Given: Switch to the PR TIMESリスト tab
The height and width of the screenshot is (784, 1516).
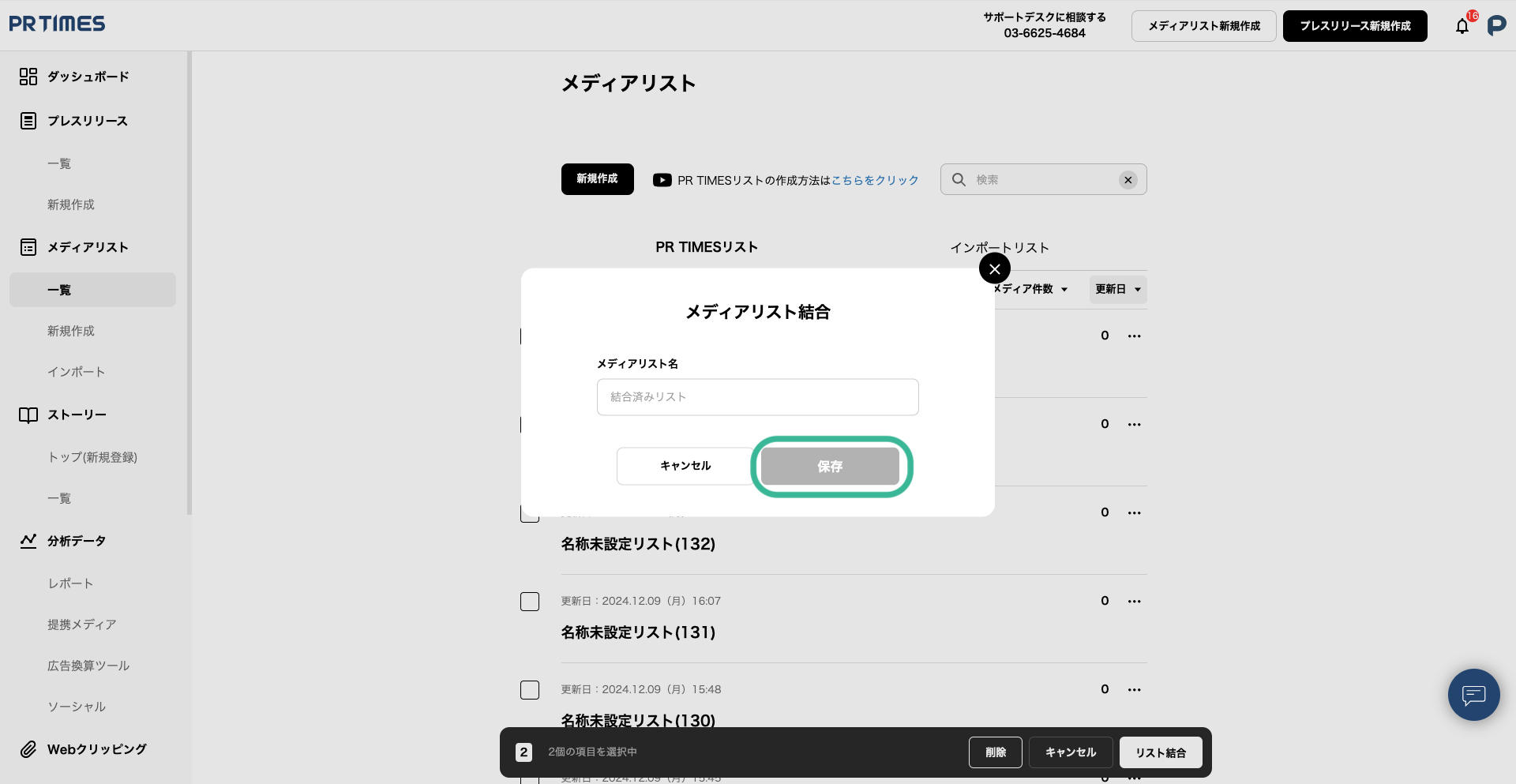Looking at the screenshot, I should tap(707, 247).
